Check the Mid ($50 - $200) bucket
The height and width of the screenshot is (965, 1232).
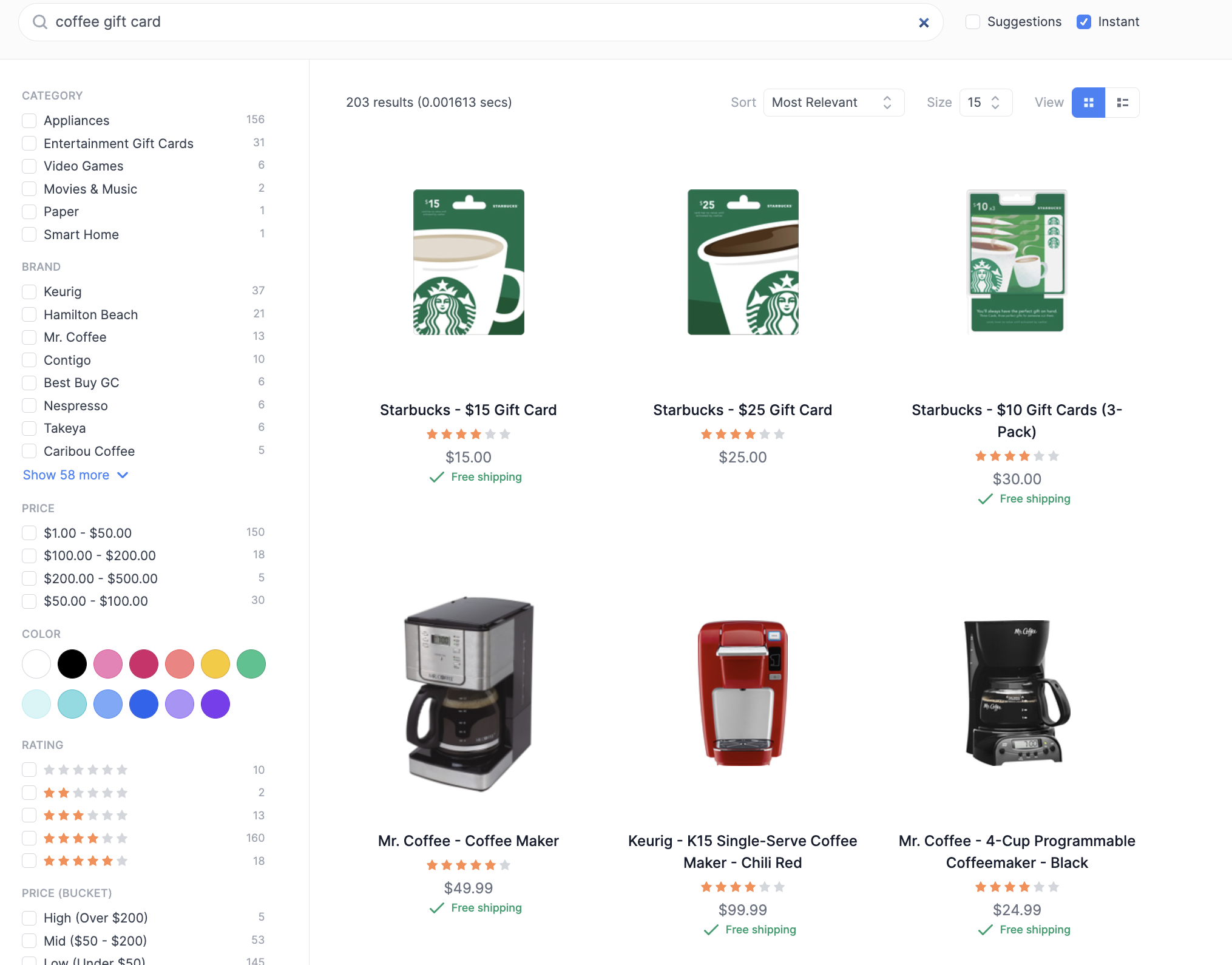pos(29,941)
